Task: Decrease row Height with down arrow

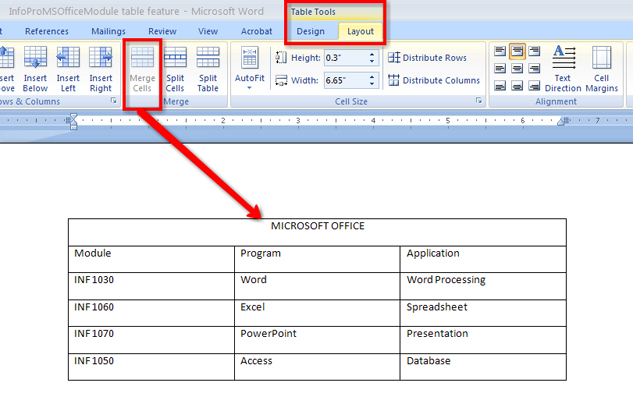Action: [372, 61]
